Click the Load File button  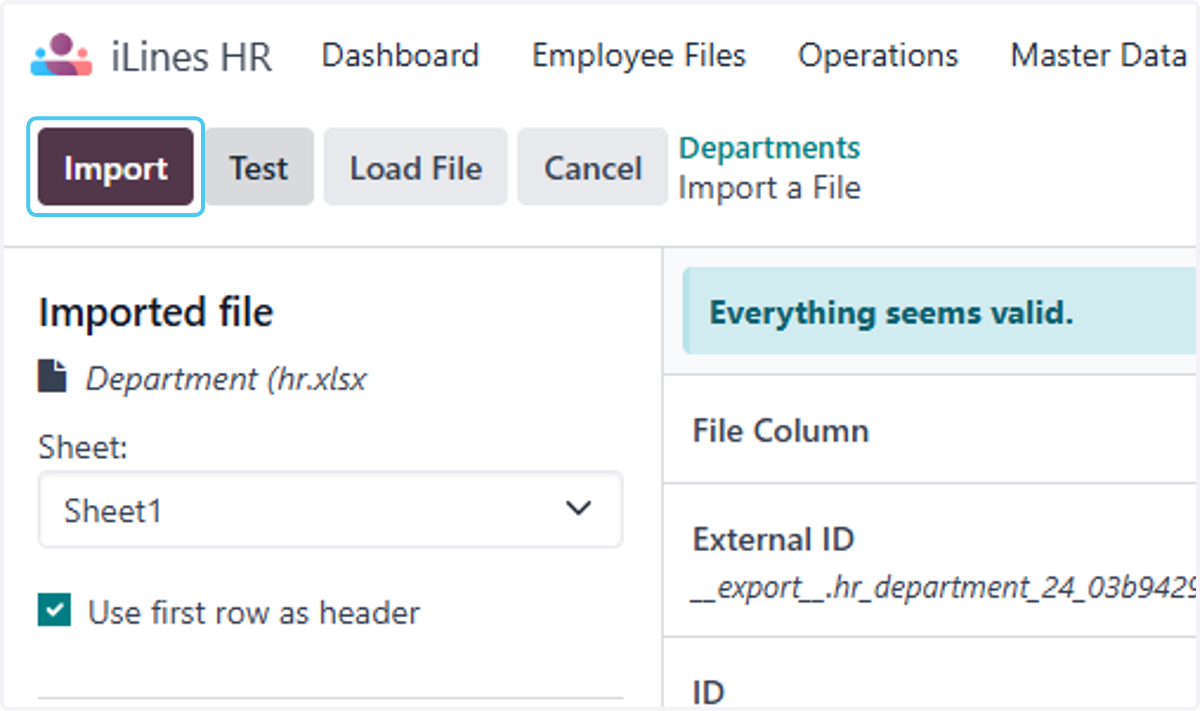(415, 167)
